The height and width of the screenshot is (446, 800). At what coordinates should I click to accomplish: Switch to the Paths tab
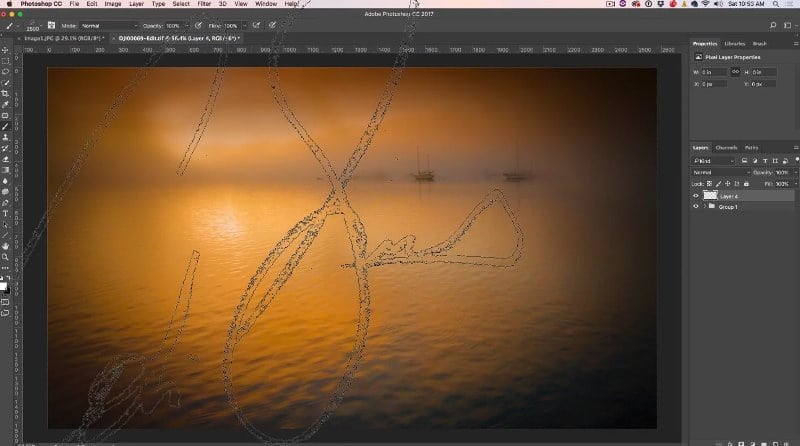click(x=752, y=147)
